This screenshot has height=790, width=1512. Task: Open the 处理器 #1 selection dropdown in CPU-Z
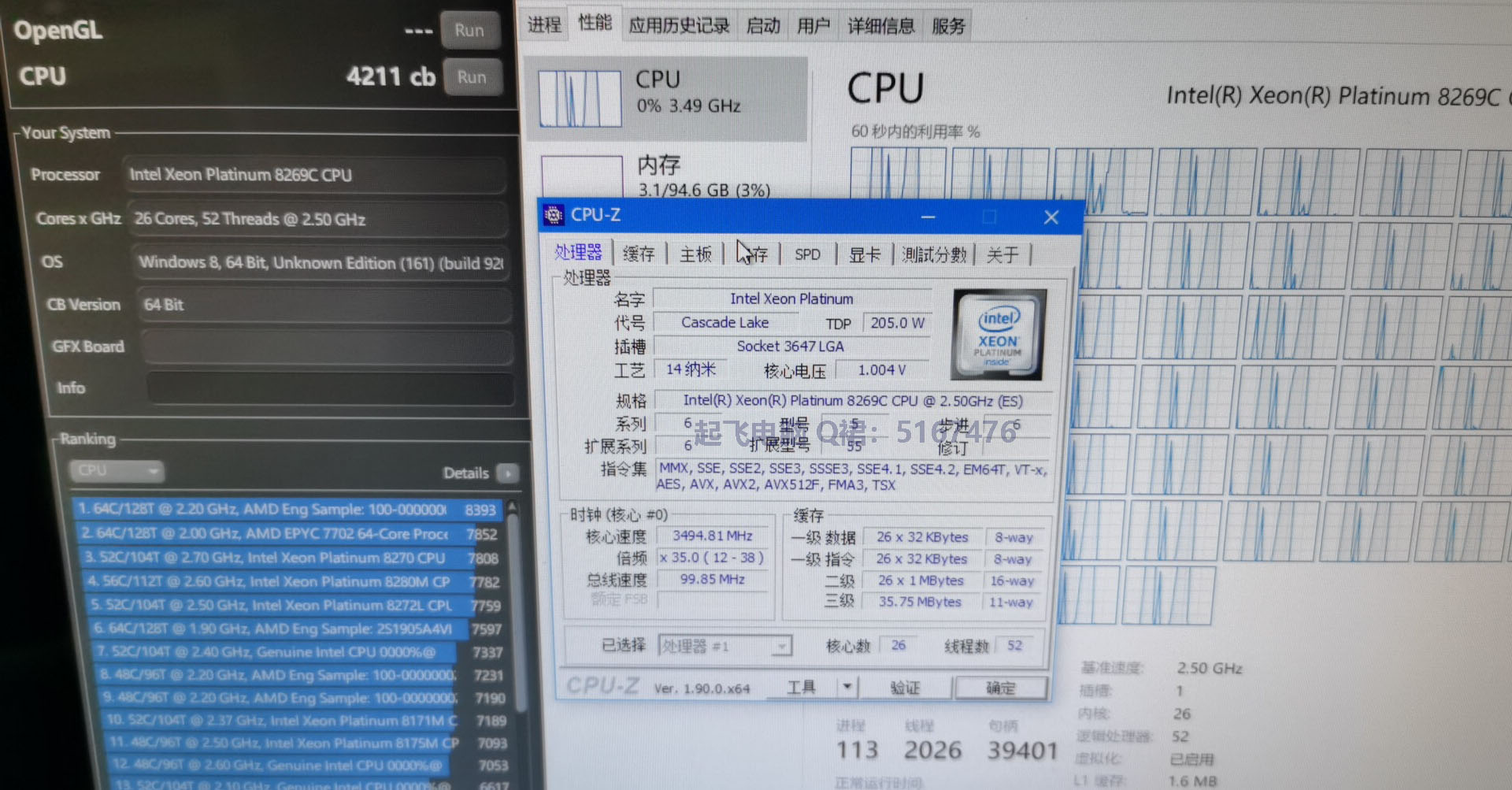pyautogui.click(x=724, y=647)
